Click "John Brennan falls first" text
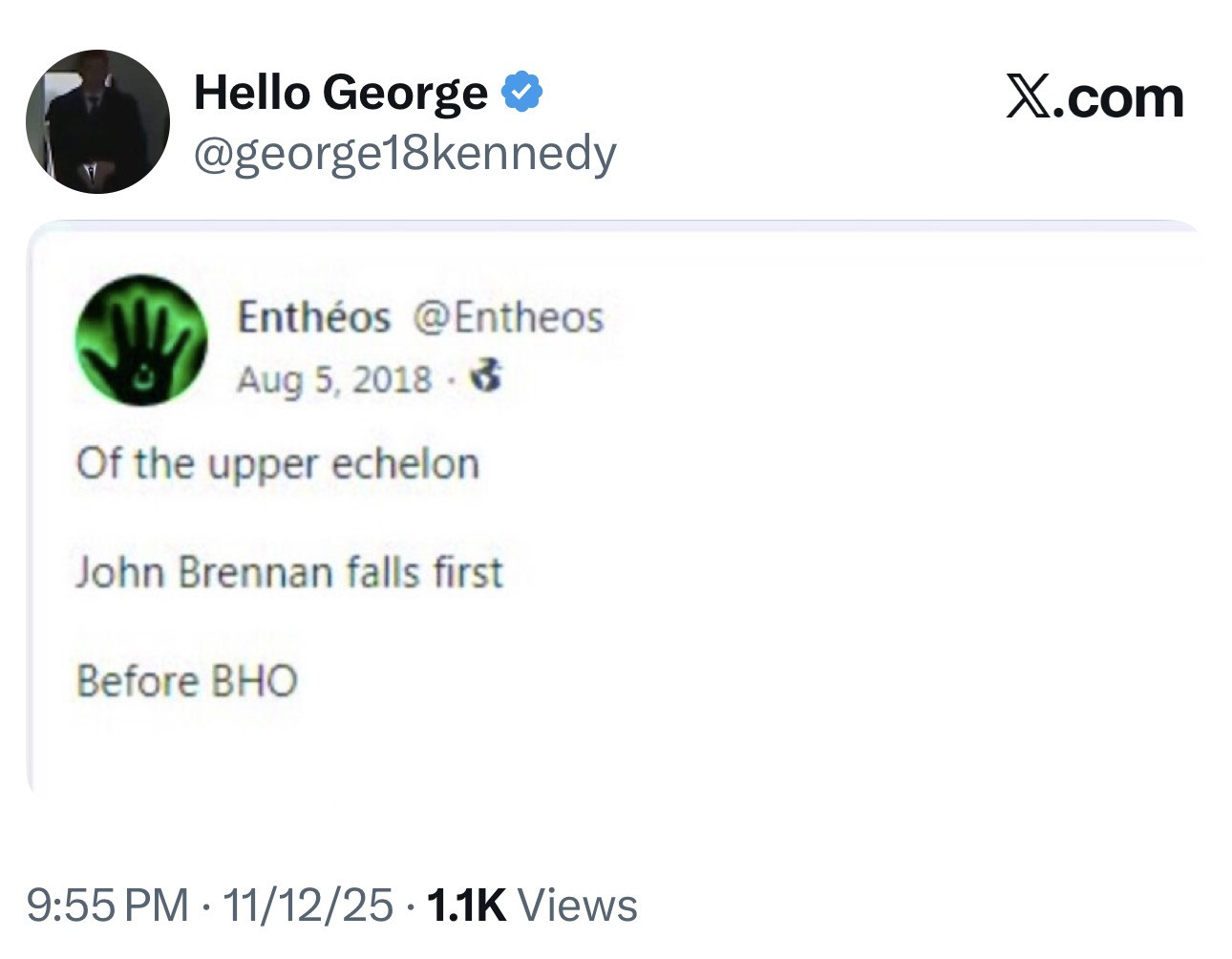 [288, 573]
